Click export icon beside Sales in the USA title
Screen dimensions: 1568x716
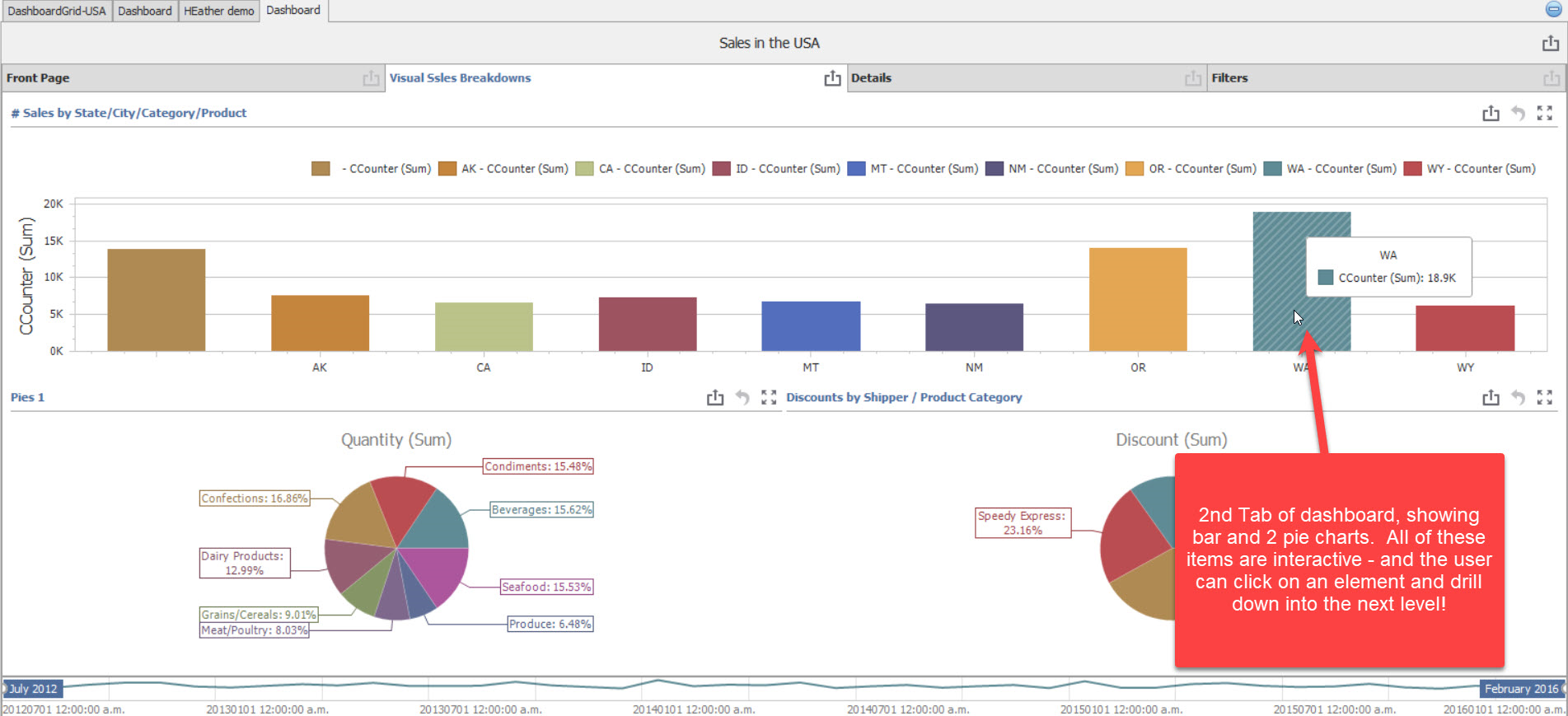pos(1550,44)
